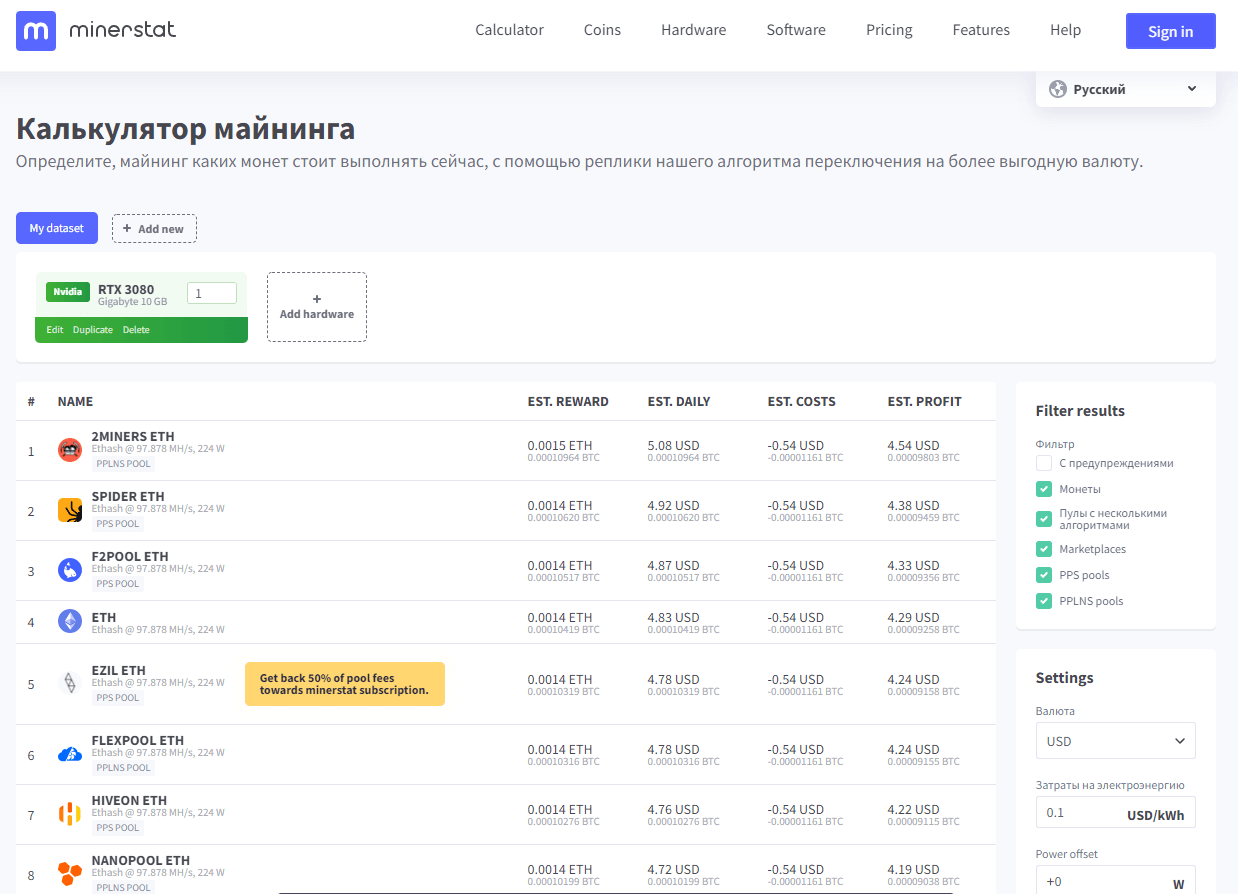Open the USD currency dropdown

coord(1116,741)
